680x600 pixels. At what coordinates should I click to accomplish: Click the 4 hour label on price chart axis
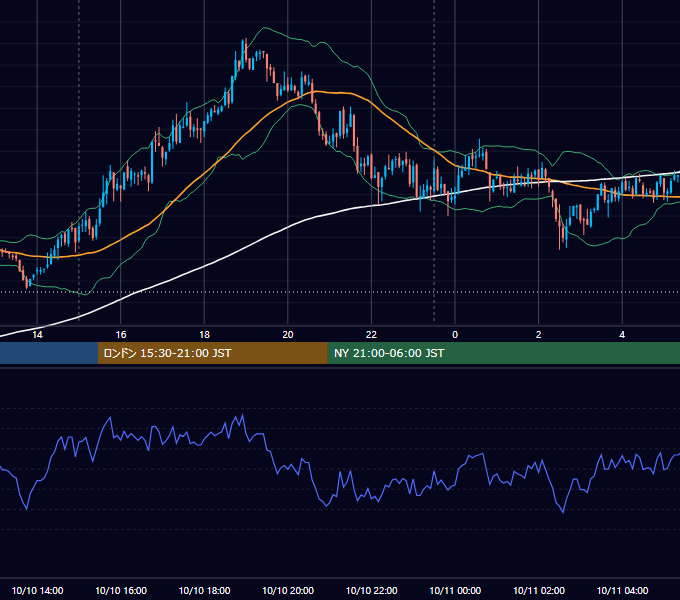(622, 335)
